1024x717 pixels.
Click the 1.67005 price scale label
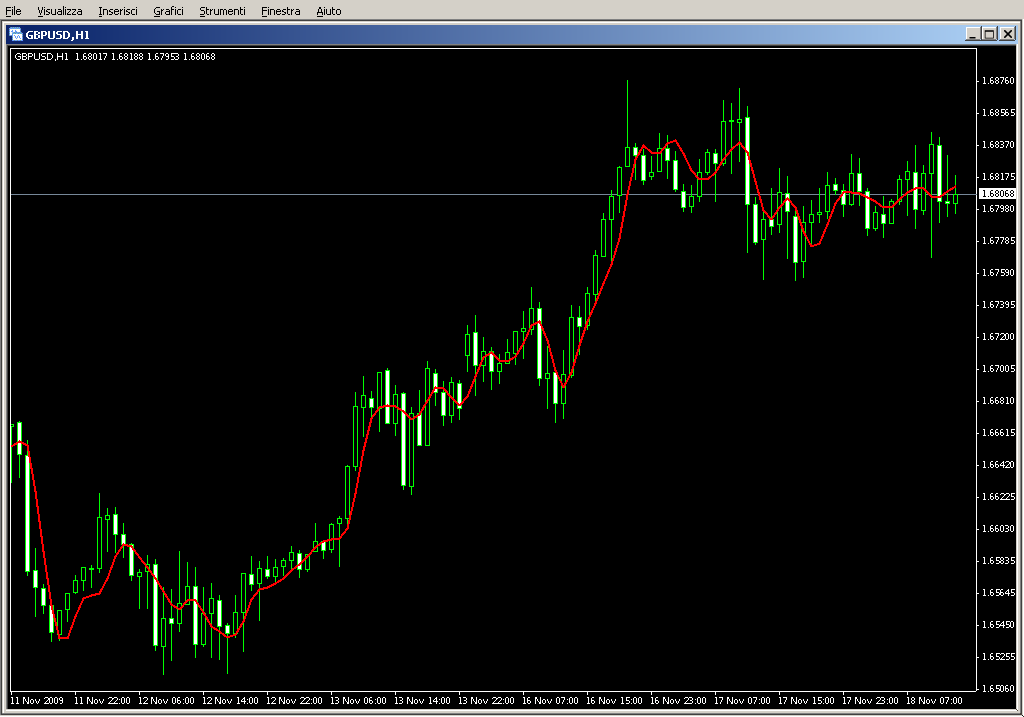click(999, 369)
